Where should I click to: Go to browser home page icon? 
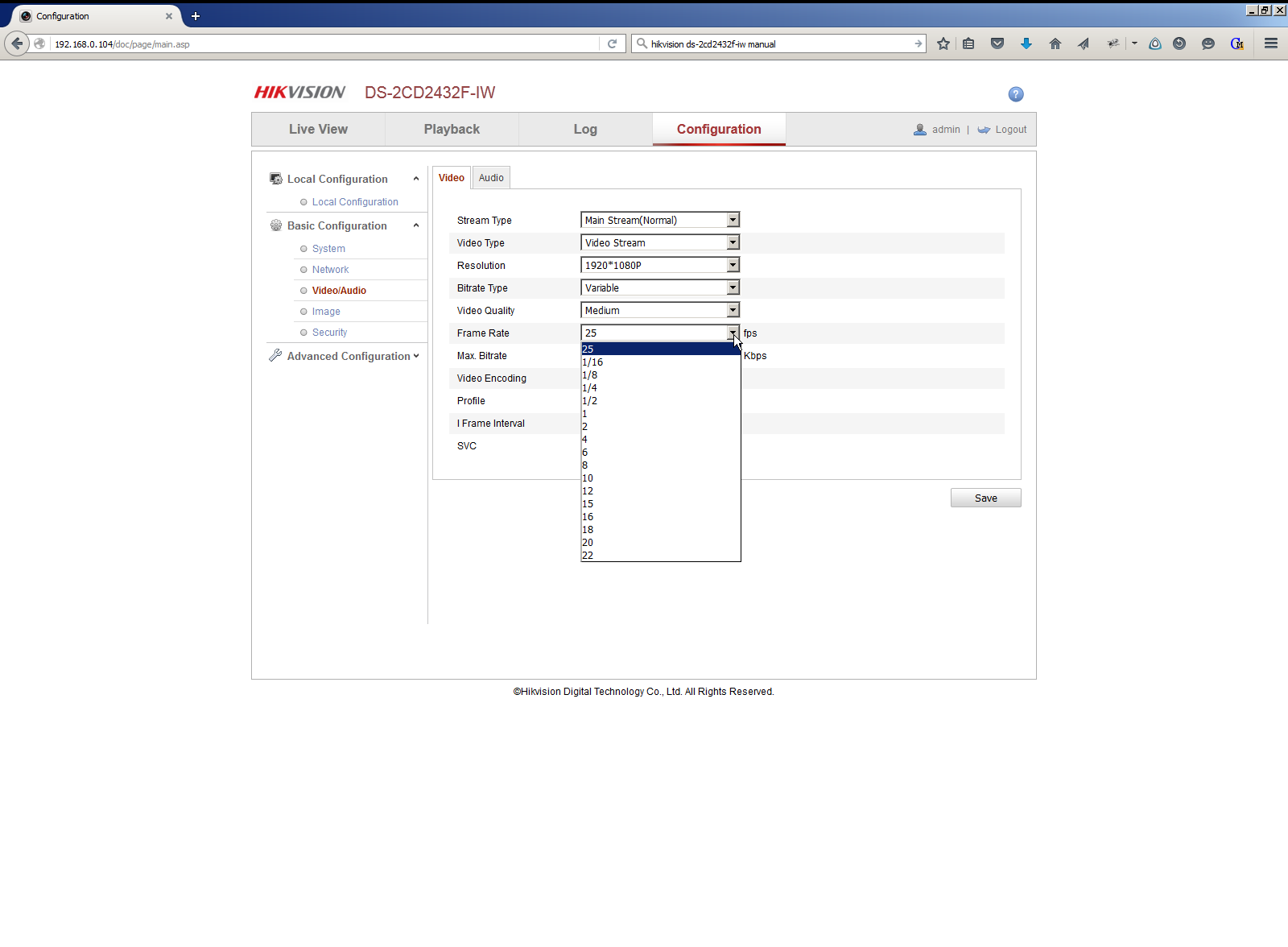click(x=1055, y=43)
